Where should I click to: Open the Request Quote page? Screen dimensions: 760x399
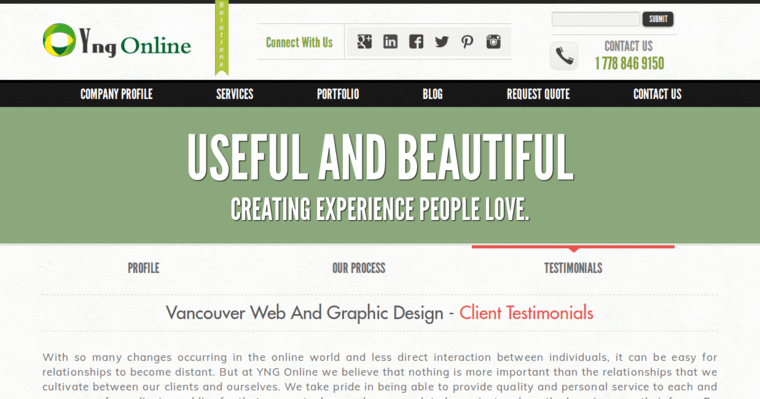[538, 94]
